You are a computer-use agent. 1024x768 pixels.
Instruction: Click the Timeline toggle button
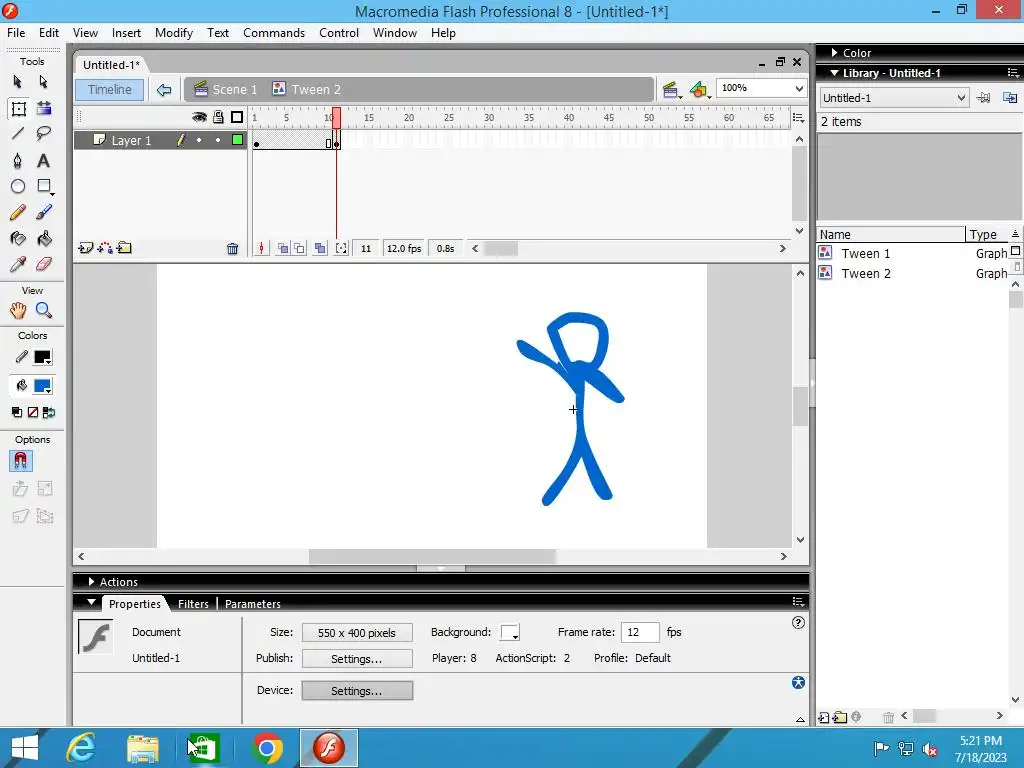(x=110, y=90)
